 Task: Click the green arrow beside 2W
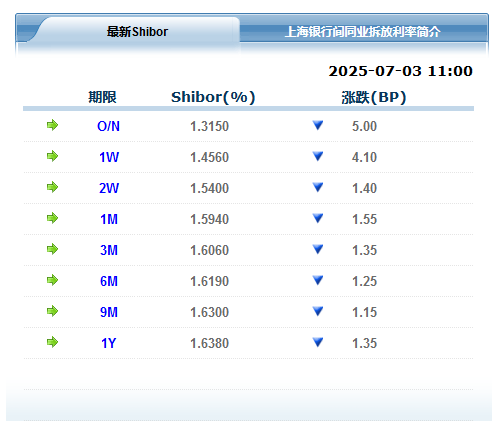pos(52,187)
